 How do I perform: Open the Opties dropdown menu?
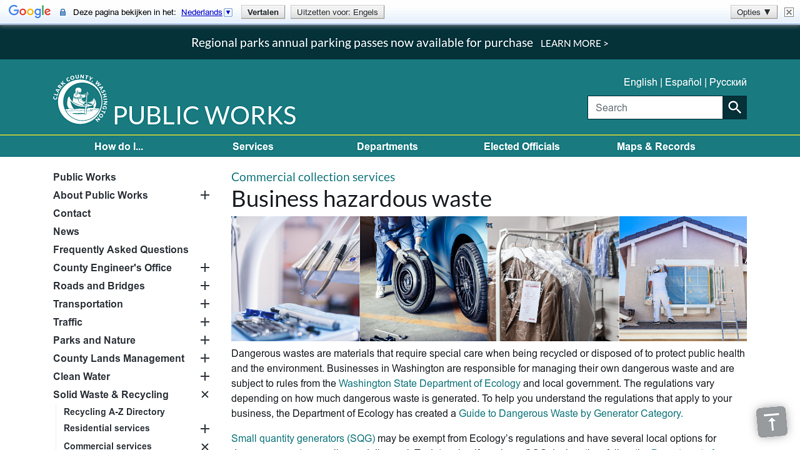pos(754,12)
